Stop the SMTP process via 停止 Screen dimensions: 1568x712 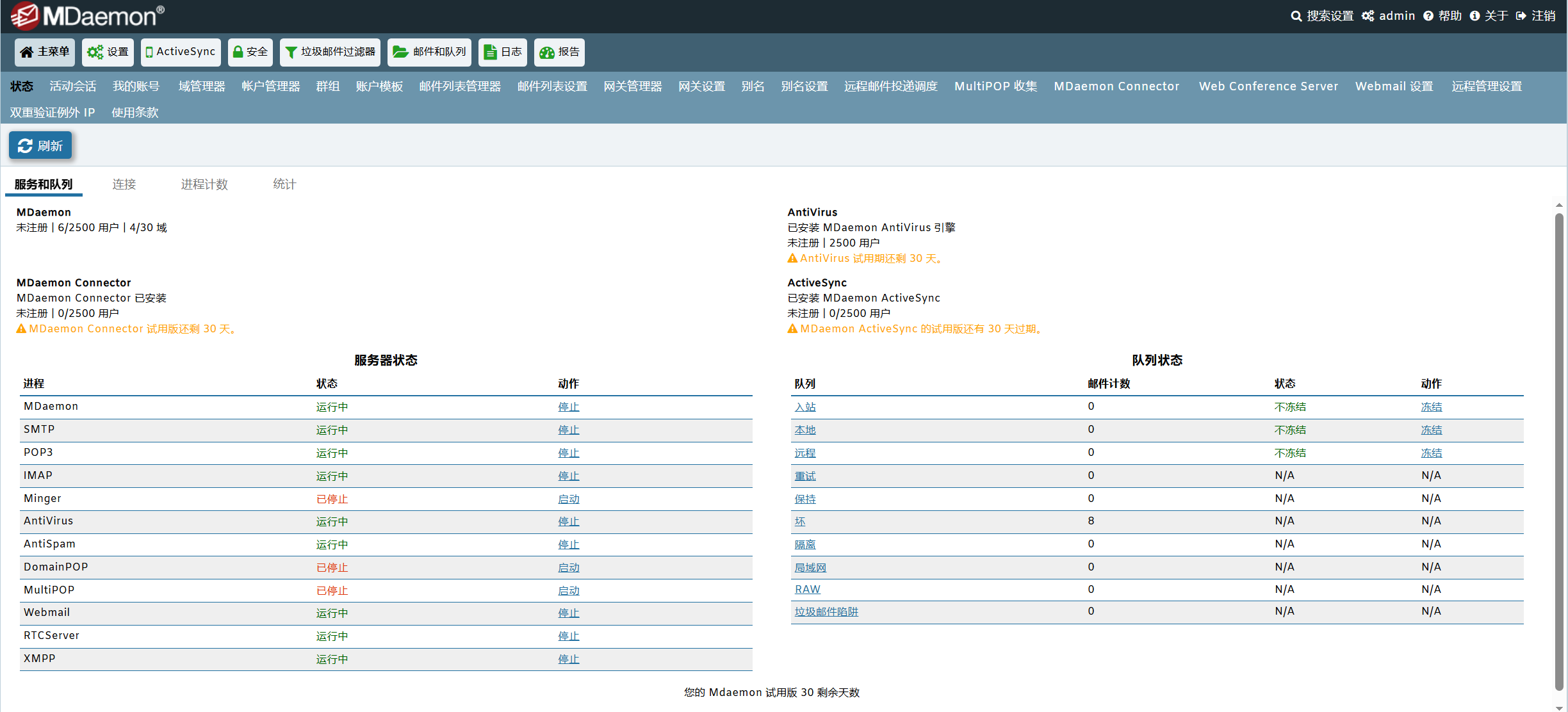[x=569, y=430]
